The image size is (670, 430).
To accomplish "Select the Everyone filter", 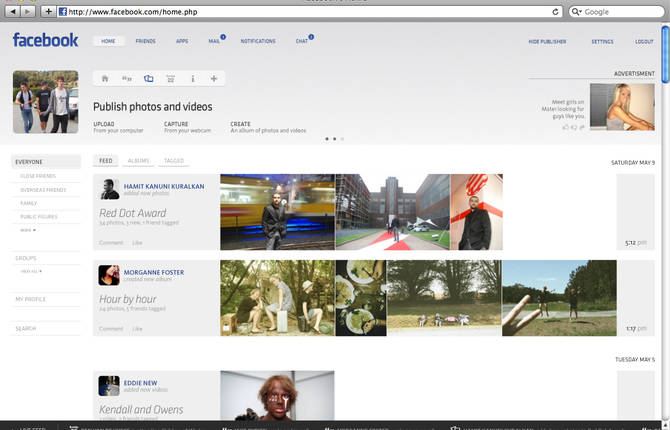I will click(x=46, y=162).
